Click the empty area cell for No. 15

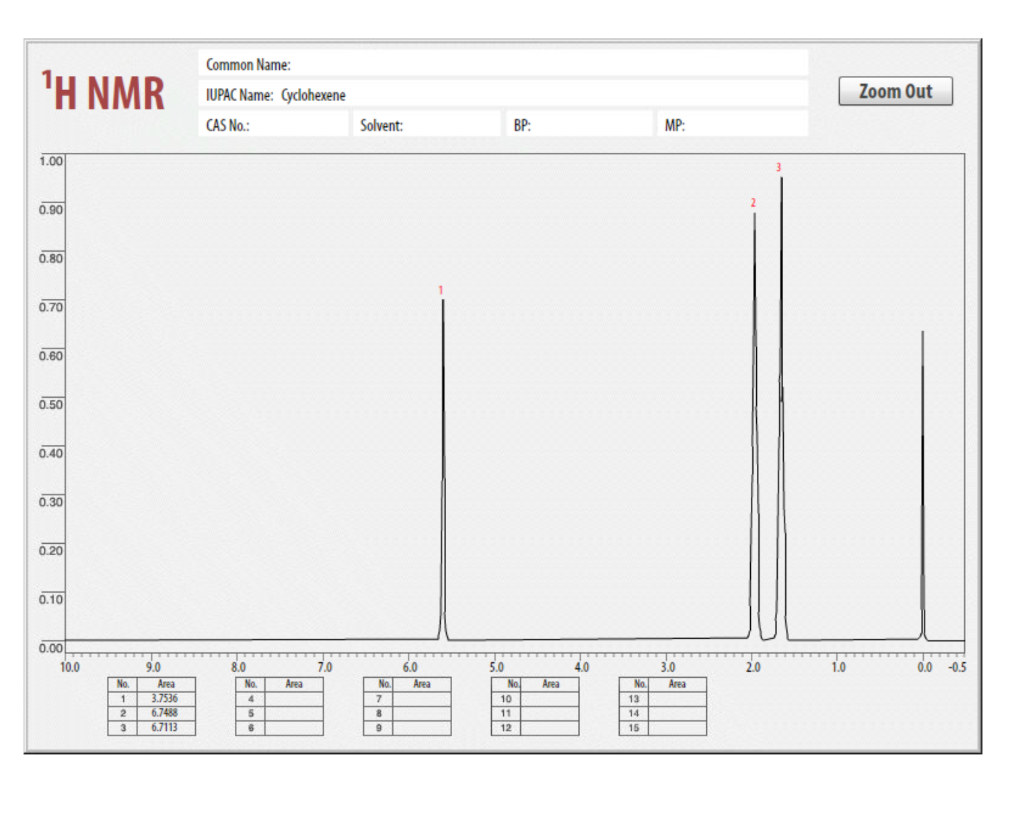tap(677, 728)
